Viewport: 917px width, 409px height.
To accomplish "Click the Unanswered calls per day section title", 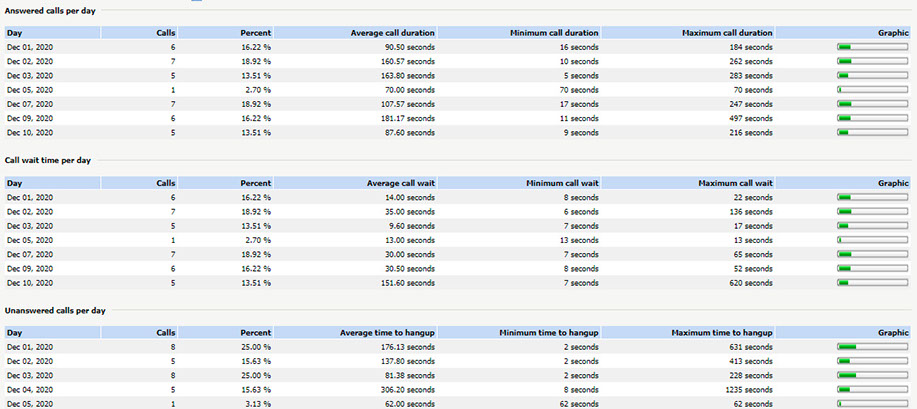I will 55,311.
